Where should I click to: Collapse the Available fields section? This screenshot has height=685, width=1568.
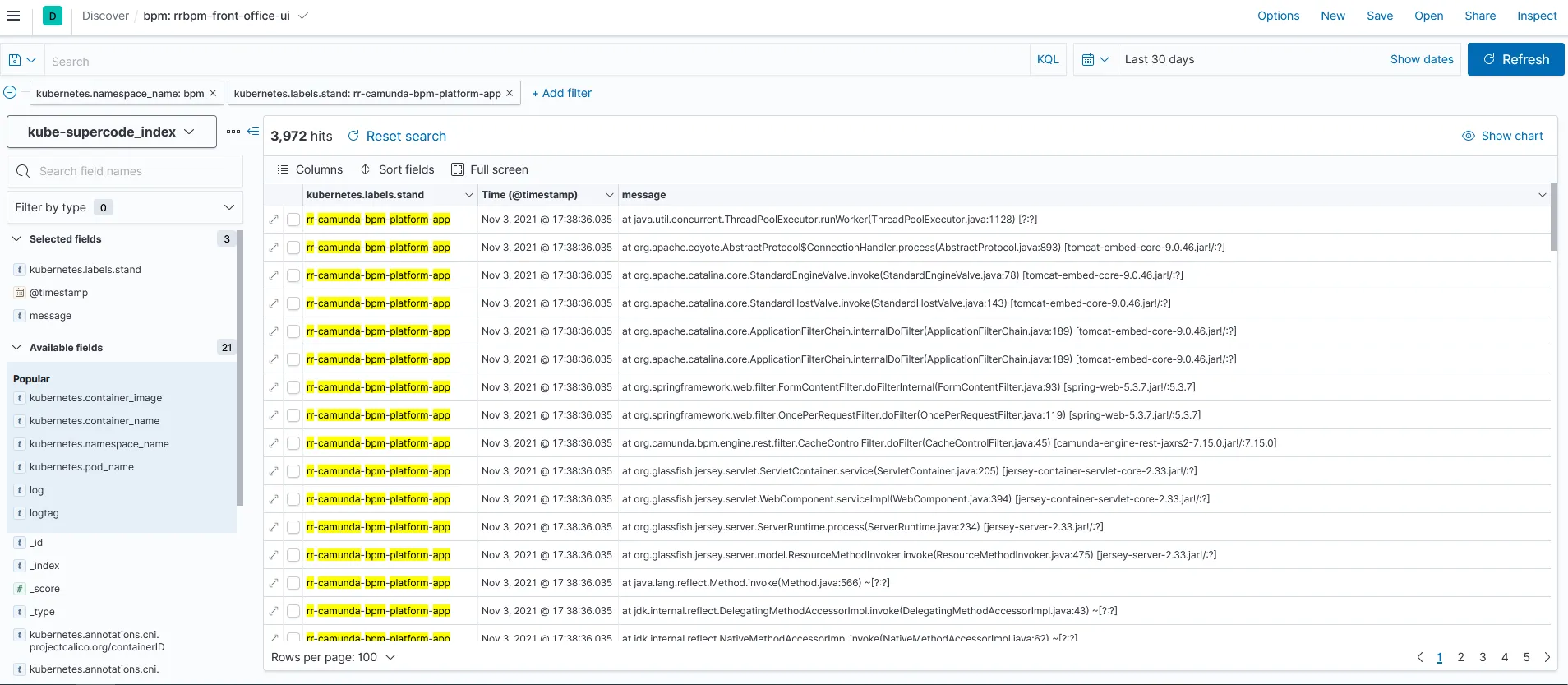coord(16,348)
